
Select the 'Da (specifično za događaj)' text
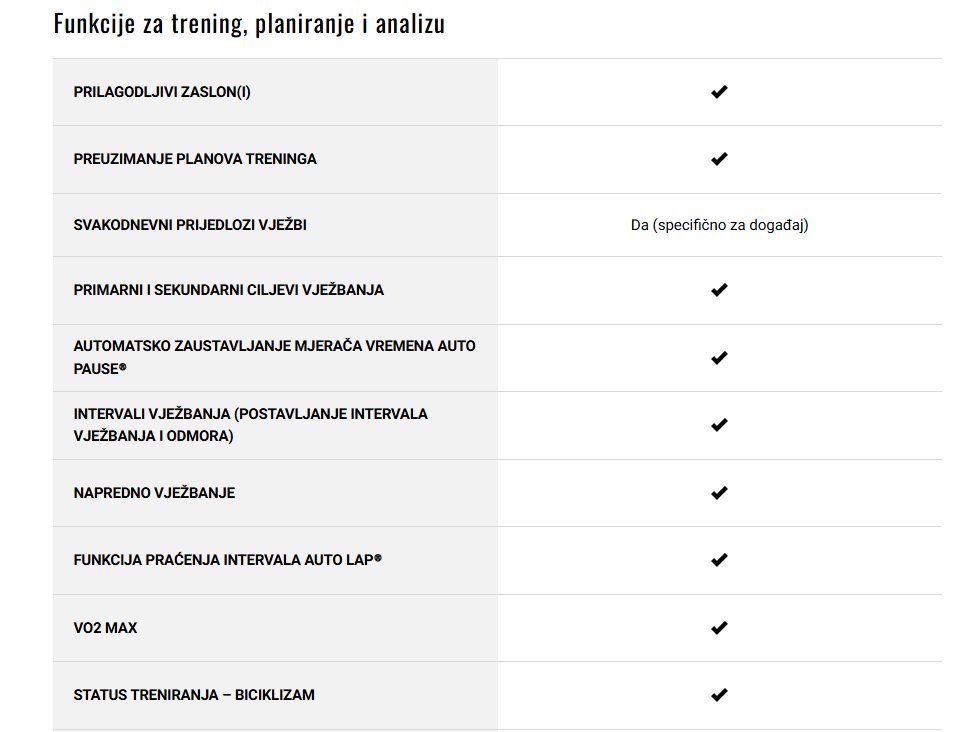click(720, 225)
